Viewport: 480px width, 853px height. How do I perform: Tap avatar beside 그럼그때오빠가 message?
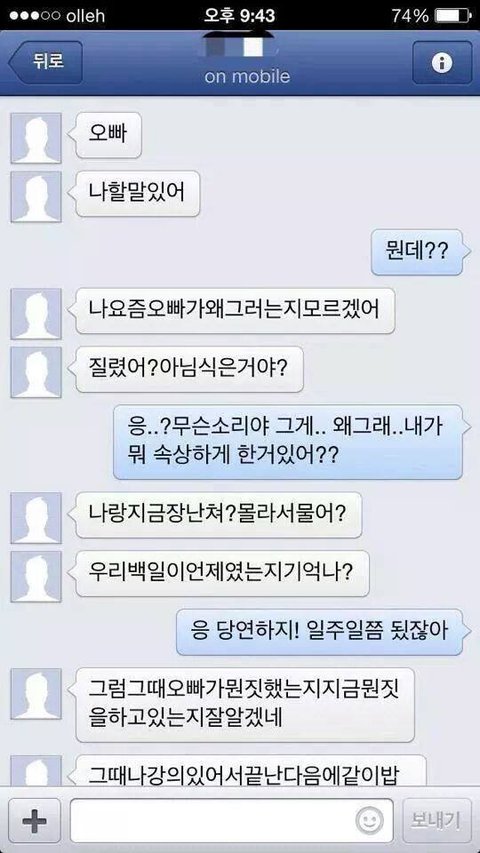[x=36, y=694]
